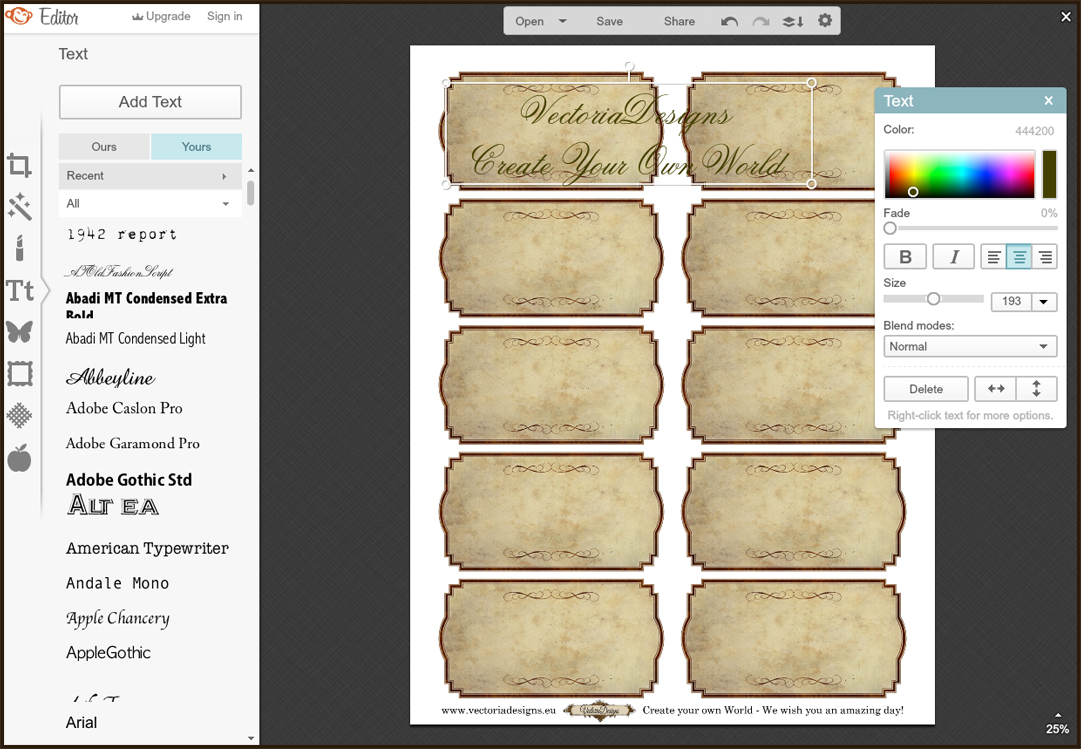Choose the Arial font

click(x=81, y=722)
